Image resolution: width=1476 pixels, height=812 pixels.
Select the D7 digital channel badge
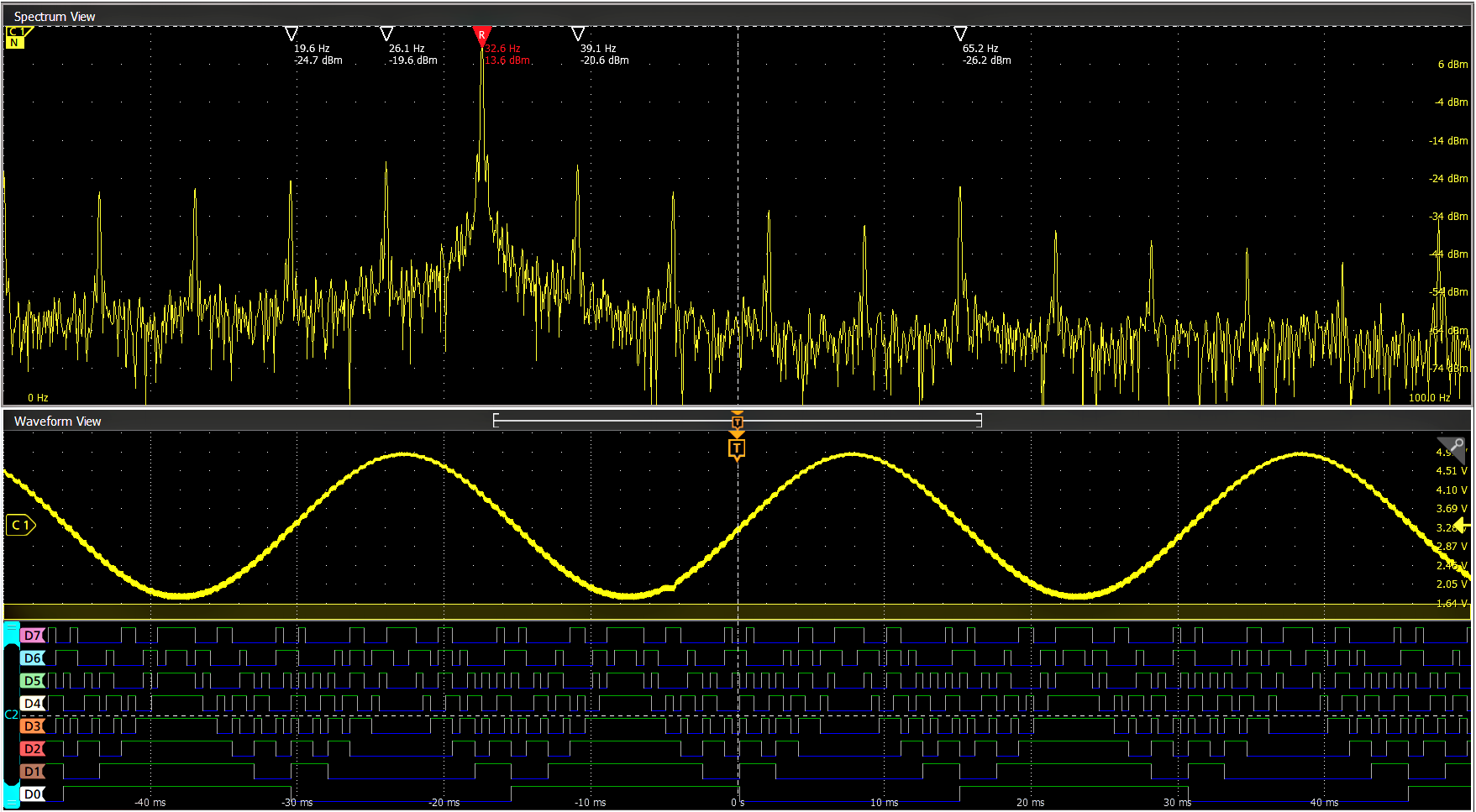(x=34, y=636)
